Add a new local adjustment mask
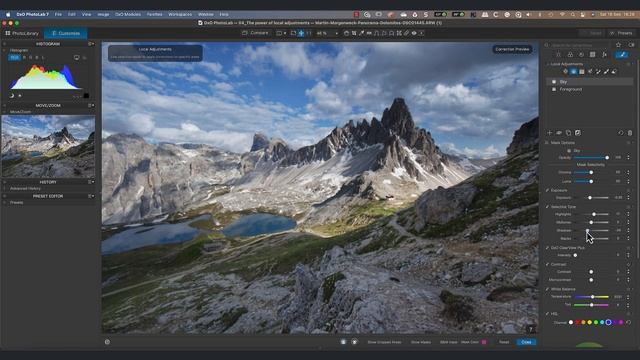 pyautogui.click(x=550, y=133)
